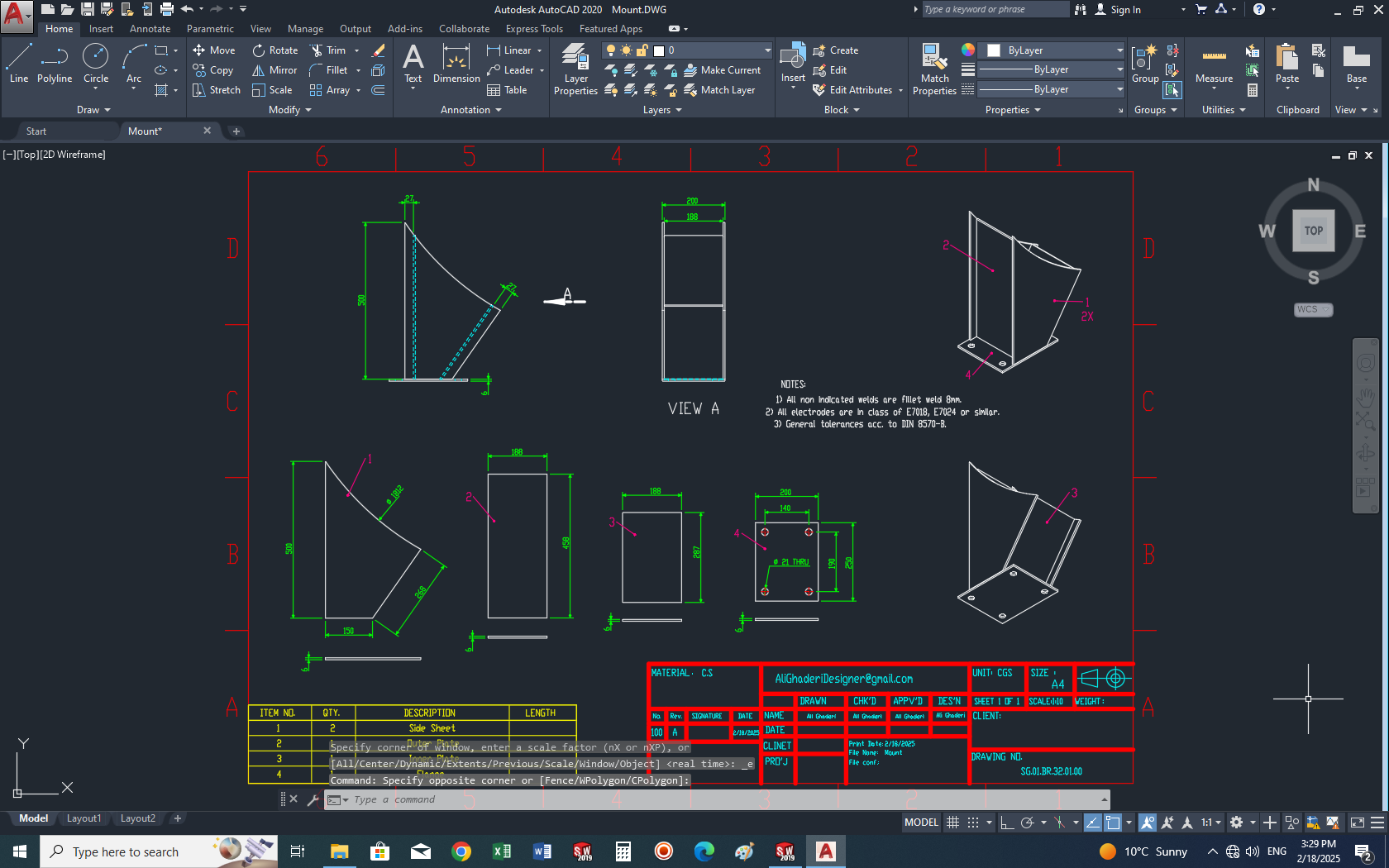
Task: Open the Insert ribbon tab
Action: pos(101,29)
